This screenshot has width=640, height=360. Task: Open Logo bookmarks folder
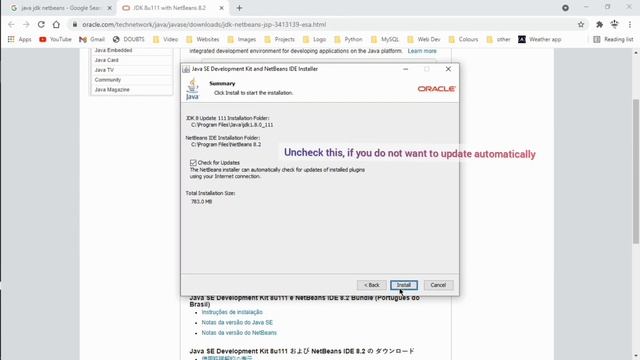(314, 39)
